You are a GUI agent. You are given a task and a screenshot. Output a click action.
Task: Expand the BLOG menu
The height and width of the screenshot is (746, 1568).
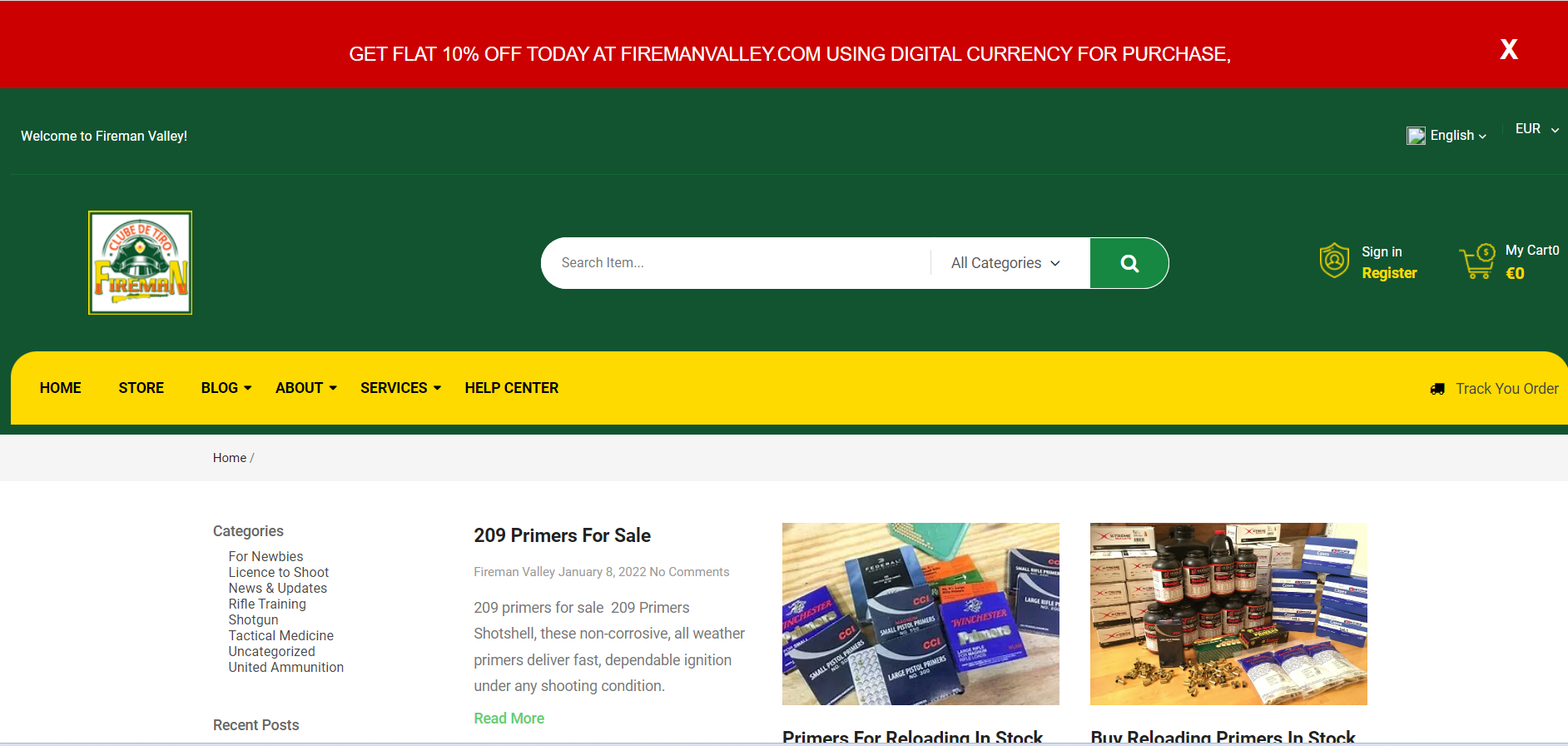pyautogui.click(x=226, y=388)
